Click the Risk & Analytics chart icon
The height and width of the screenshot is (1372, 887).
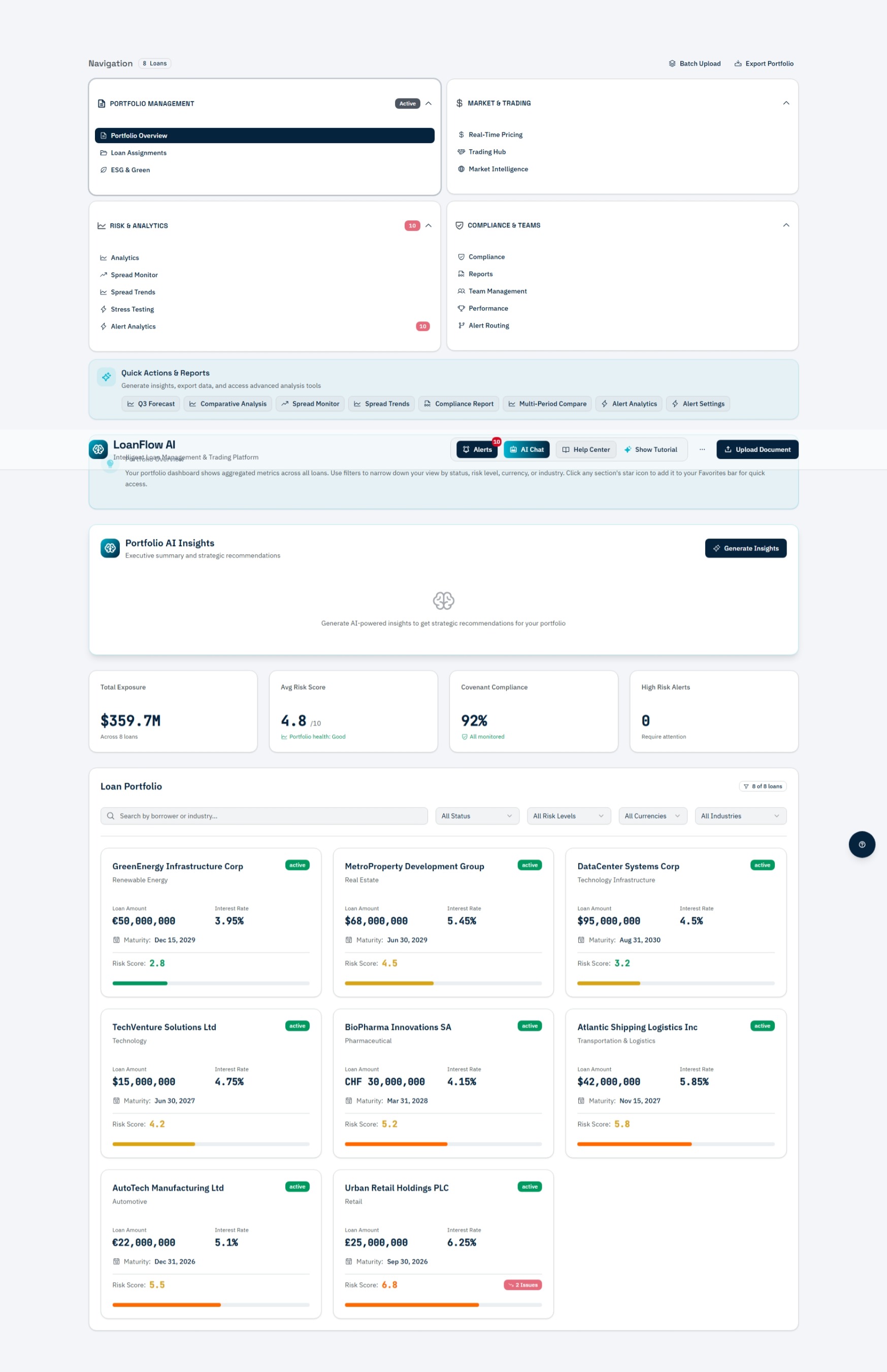point(102,226)
